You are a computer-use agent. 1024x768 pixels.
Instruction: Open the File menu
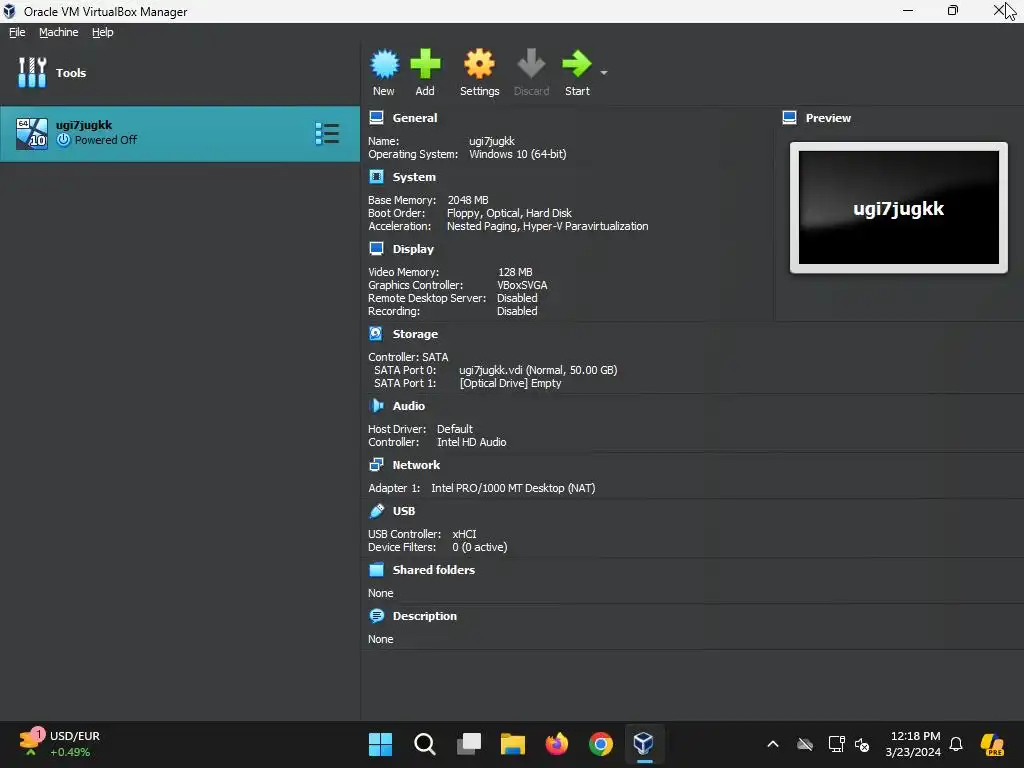coord(17,32)
